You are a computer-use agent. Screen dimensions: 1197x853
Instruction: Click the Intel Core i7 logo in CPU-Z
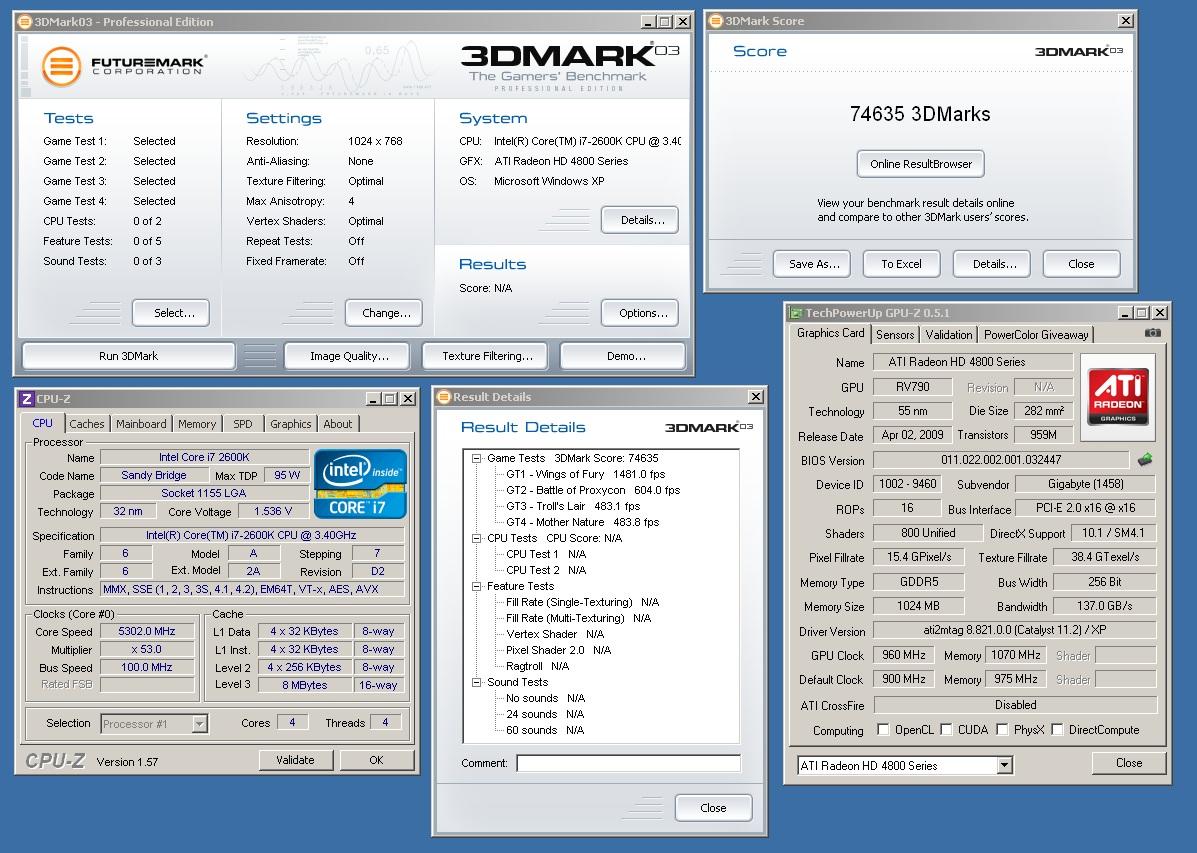(360, 483)
